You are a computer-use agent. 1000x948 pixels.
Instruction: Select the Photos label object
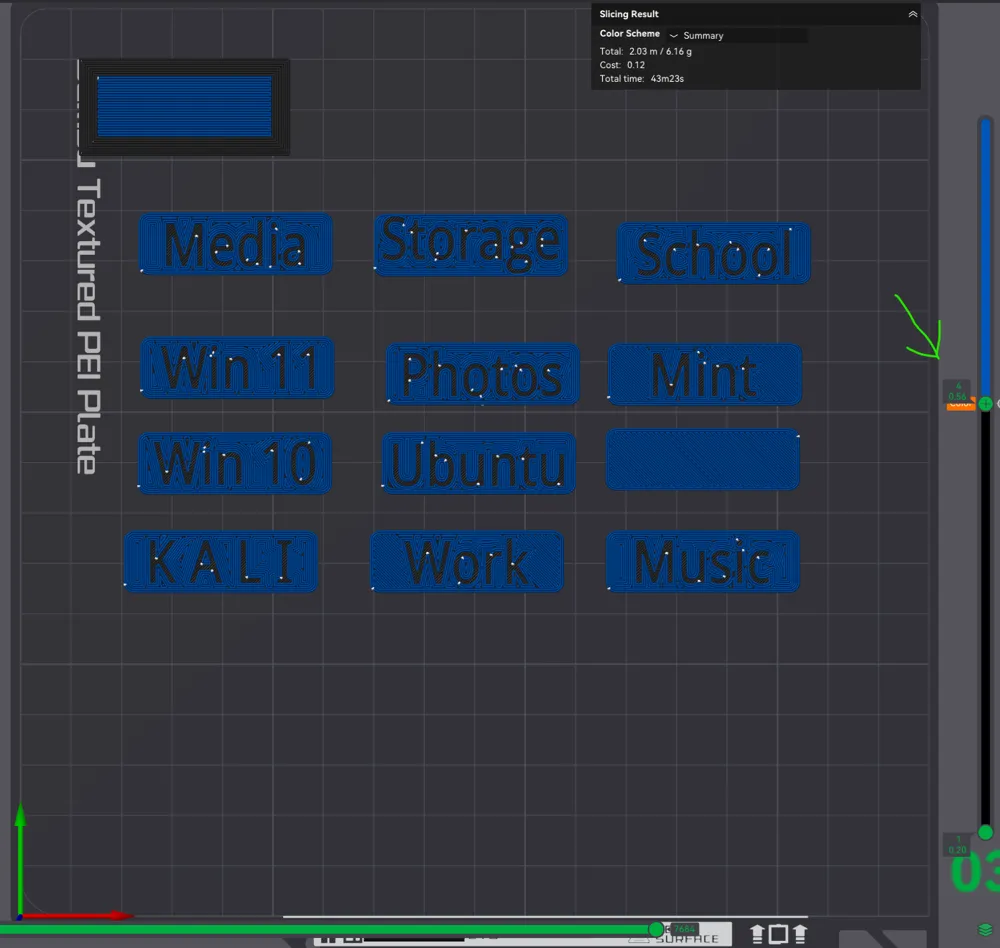tap(483, 374)
